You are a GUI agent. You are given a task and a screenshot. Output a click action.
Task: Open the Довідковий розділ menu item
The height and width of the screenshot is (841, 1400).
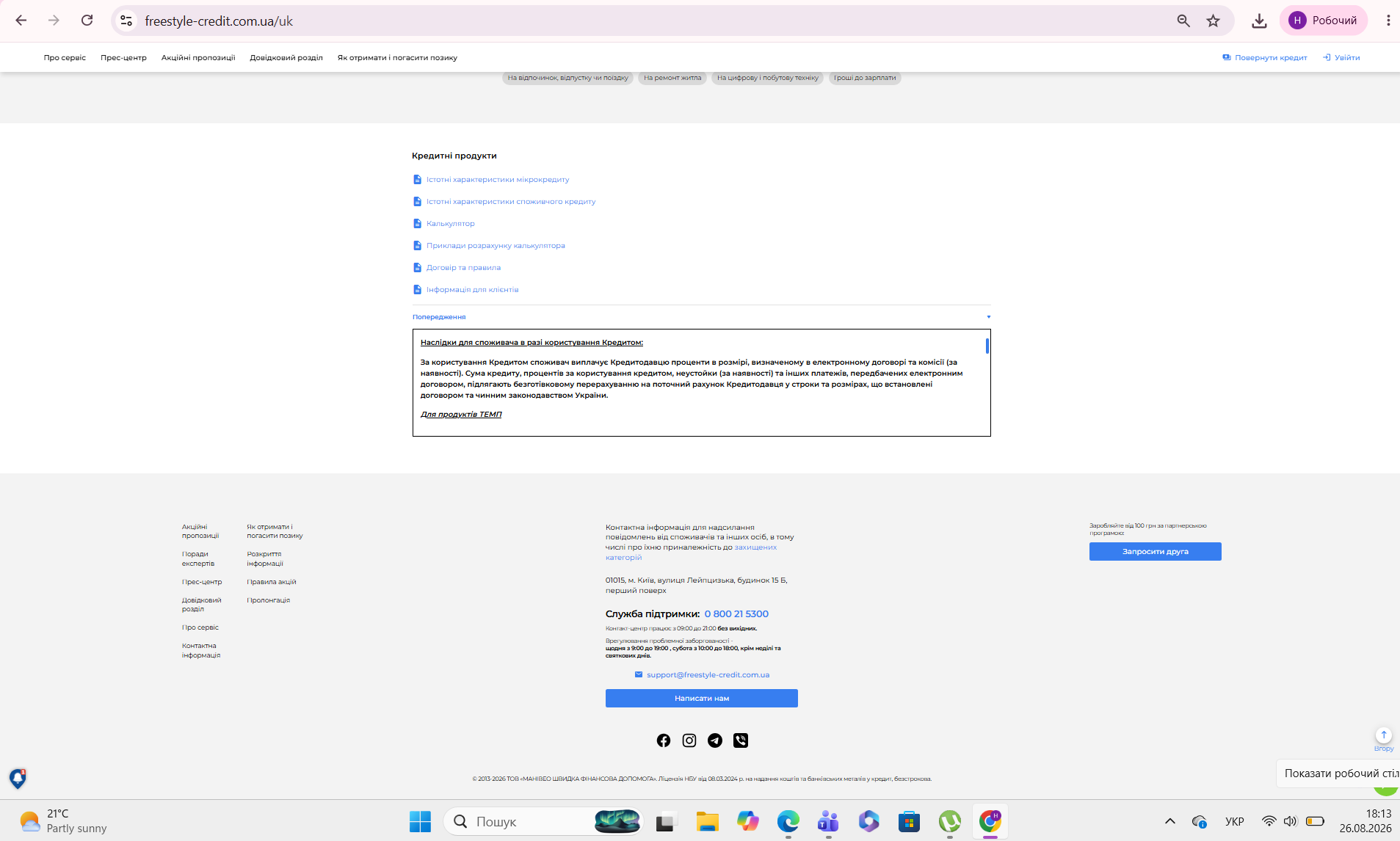(x=286, y=57)
